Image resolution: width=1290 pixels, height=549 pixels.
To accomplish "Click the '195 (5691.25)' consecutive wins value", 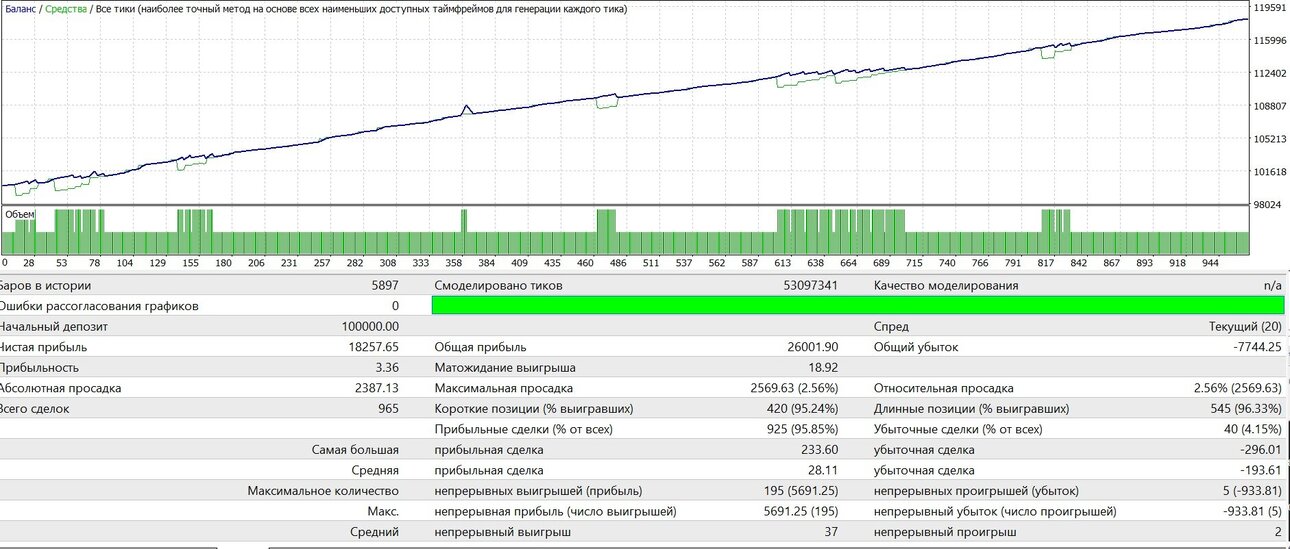I will click(x=799, y=491).
